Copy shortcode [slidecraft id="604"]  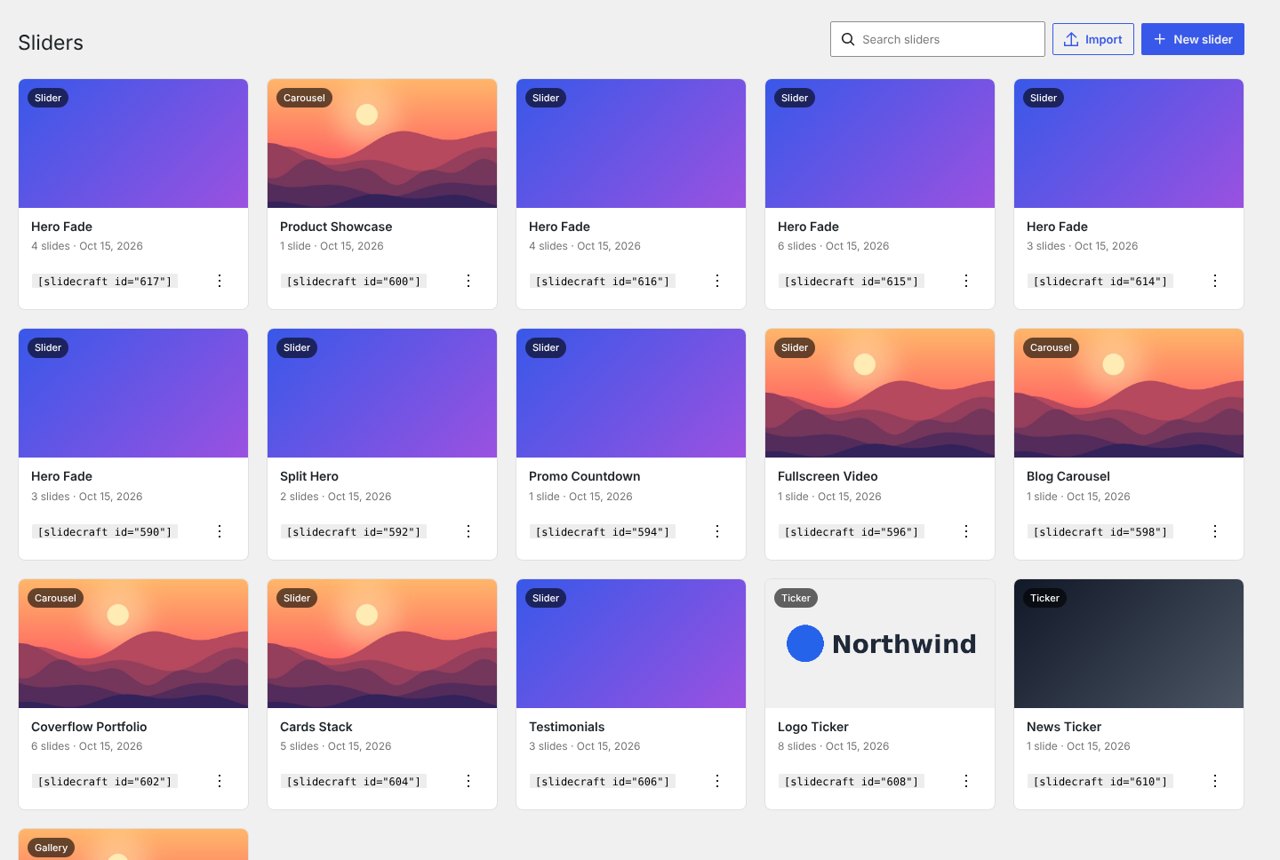click(353, 781)
